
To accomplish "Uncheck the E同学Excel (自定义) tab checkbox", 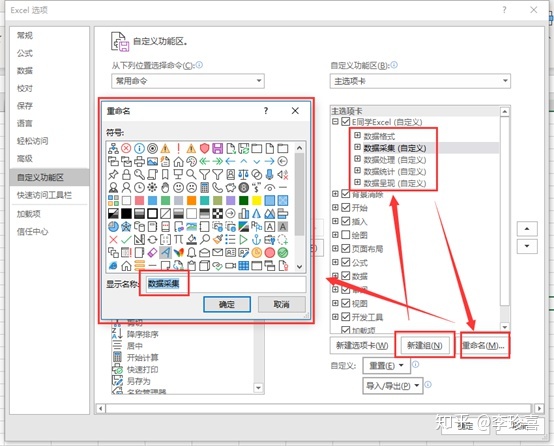I will [x=346, y=122].
